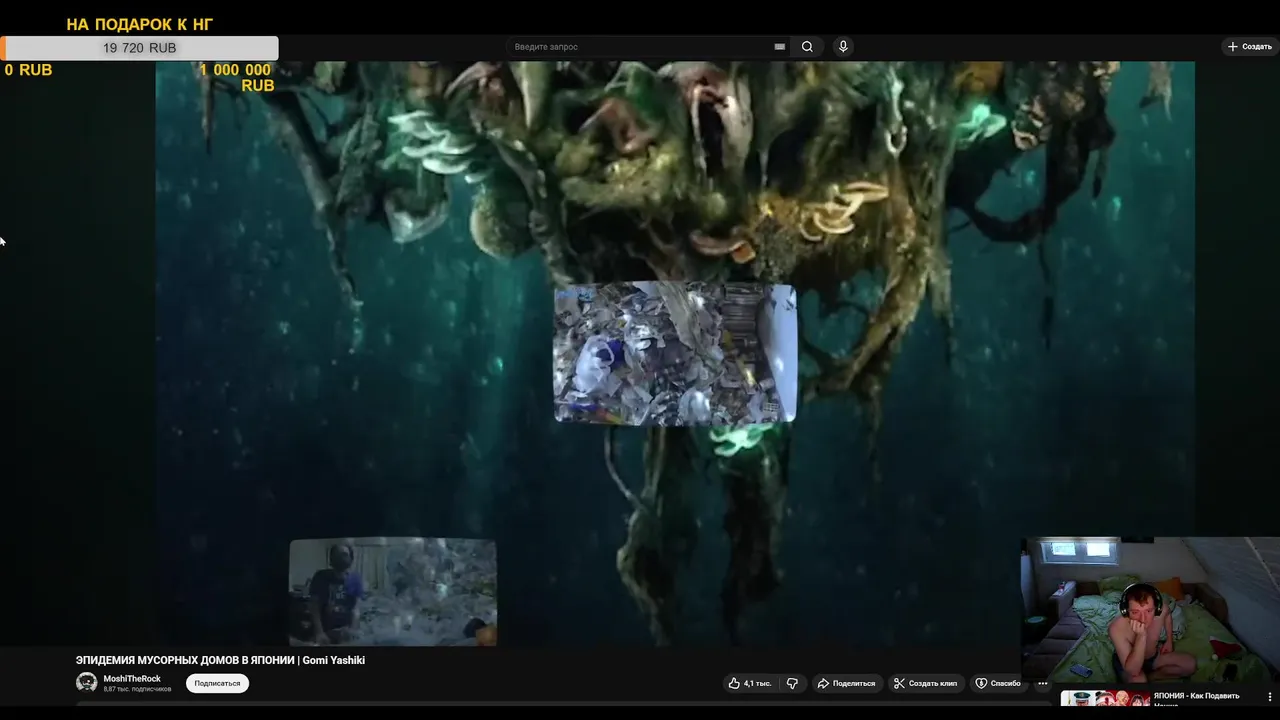Open the on-screen keyboard icon in search
The width and height of the screenshot is (1280, 720).
click(x=780, y=47)
